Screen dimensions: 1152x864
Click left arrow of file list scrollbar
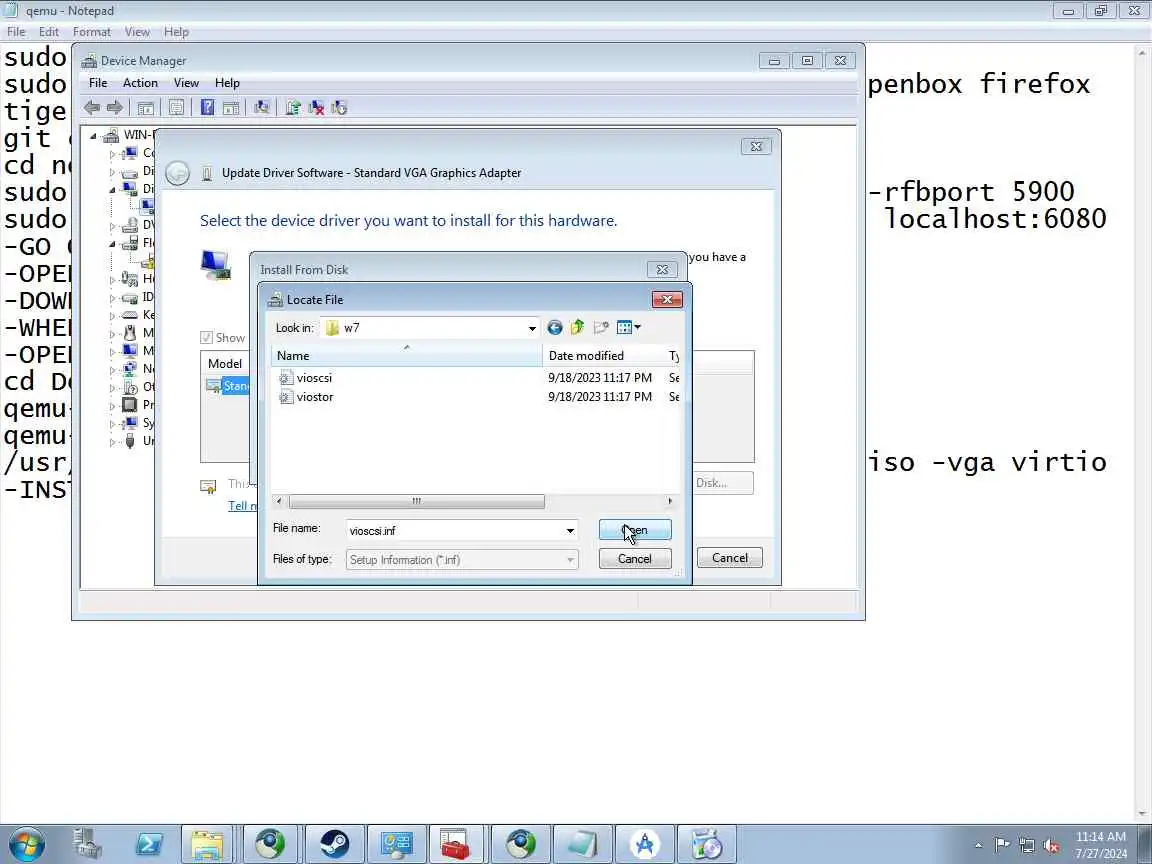[278, 501]
